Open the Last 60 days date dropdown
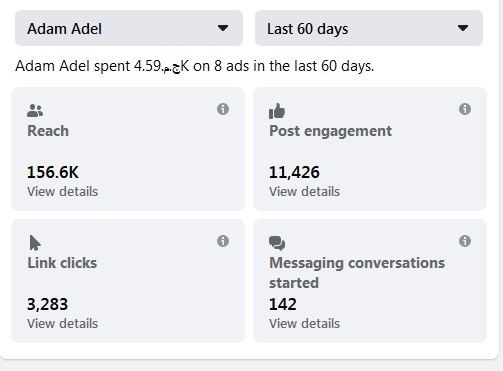The image size is (503, 371). [x=369, y=28]
